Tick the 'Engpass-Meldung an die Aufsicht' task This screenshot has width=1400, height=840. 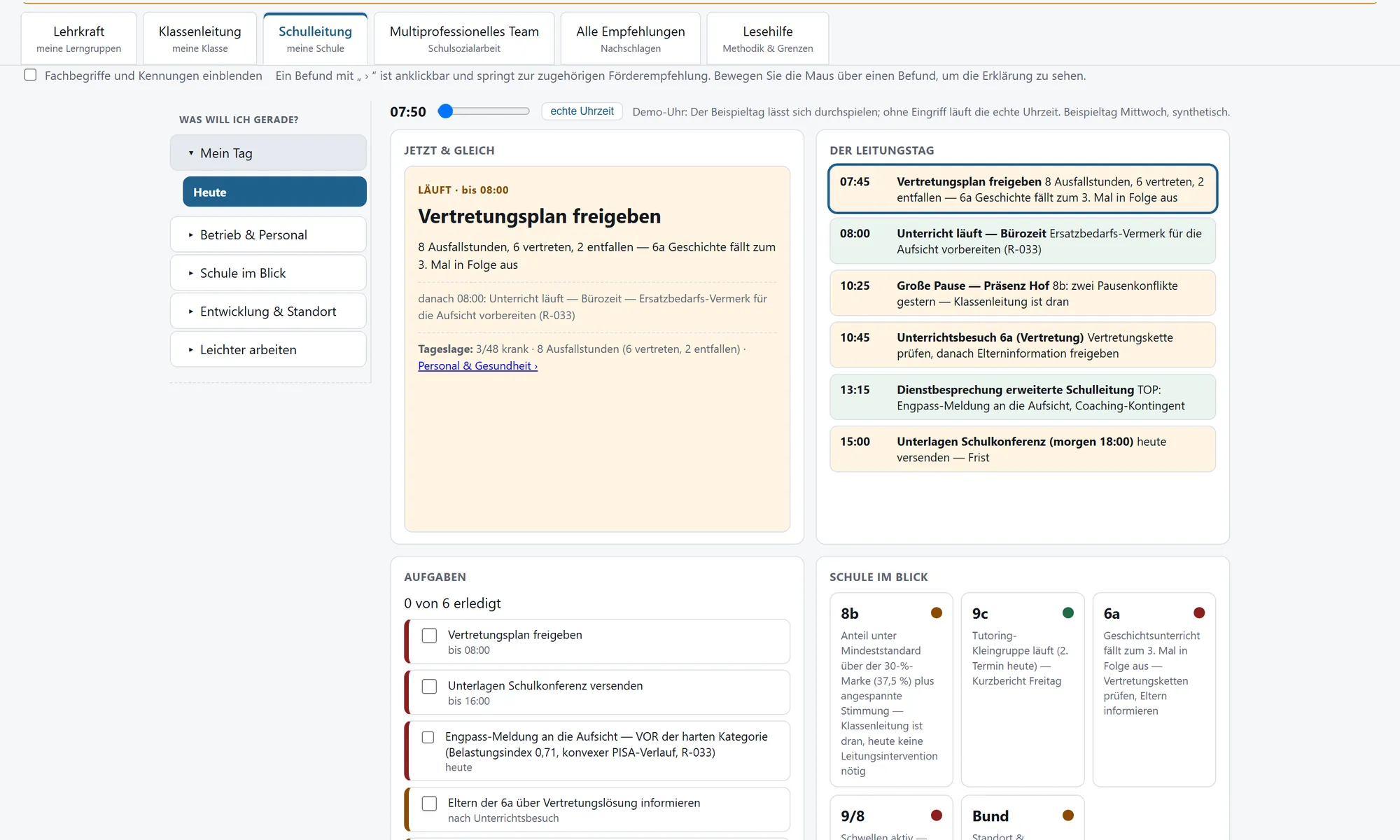pyautogui.click(x=428, y=737)
